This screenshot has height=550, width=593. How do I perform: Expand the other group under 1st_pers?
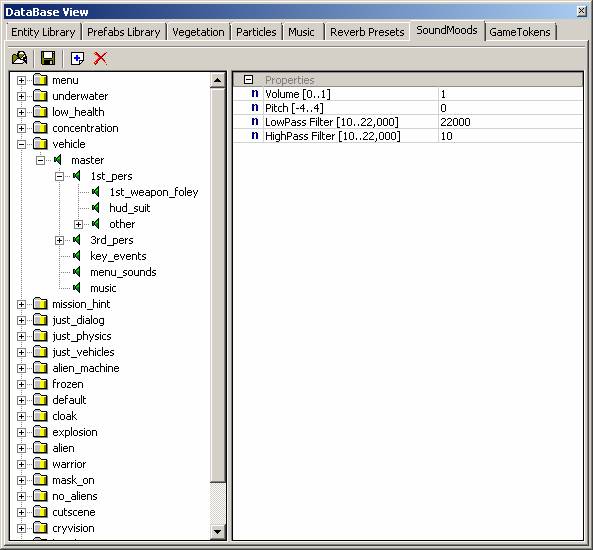click(x=78, y=224)
